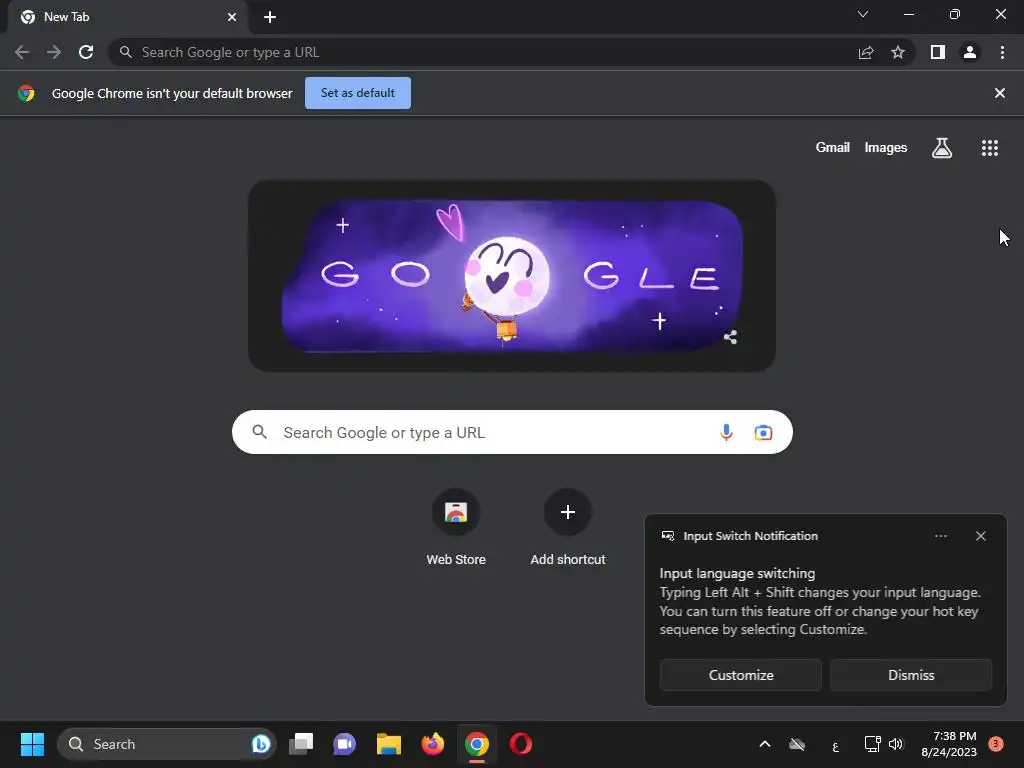
Task: Open Gmail link
Action: pos(833,148)
